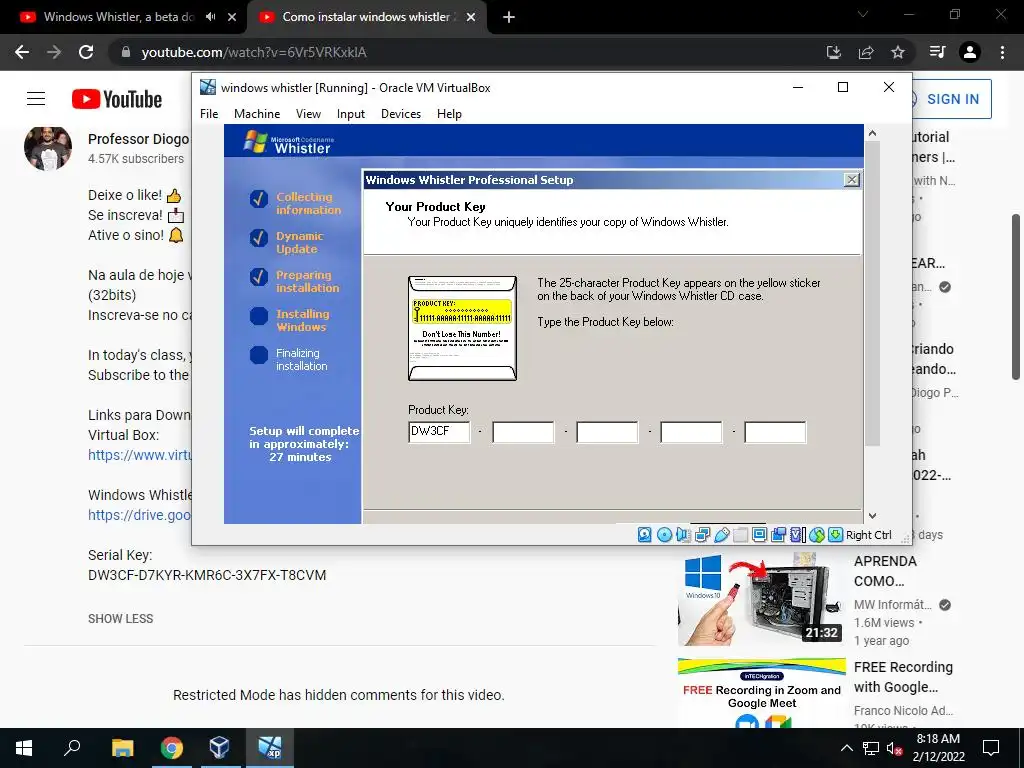Screen dimensions: 1024x768
Task: Close the 'Como instalar windows whistler' tab
Action: (x=471, y=17)
